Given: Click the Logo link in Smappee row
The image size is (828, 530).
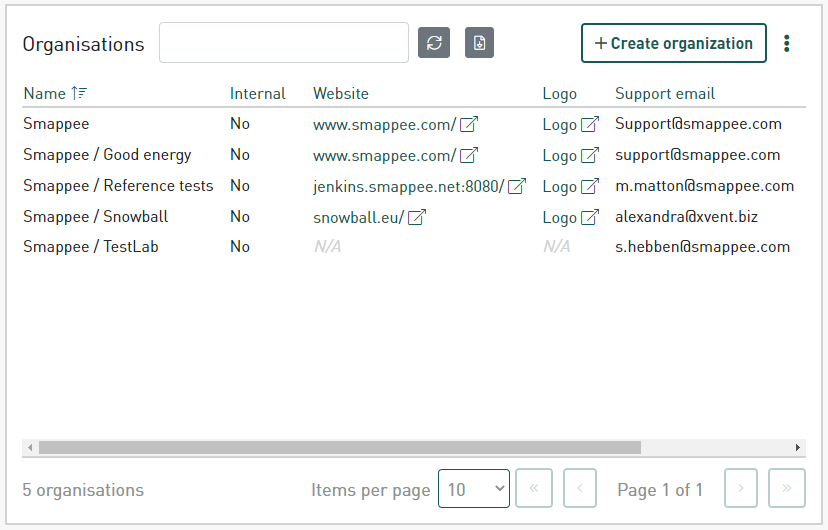Looking at the screenshot, I should [560, 125].
